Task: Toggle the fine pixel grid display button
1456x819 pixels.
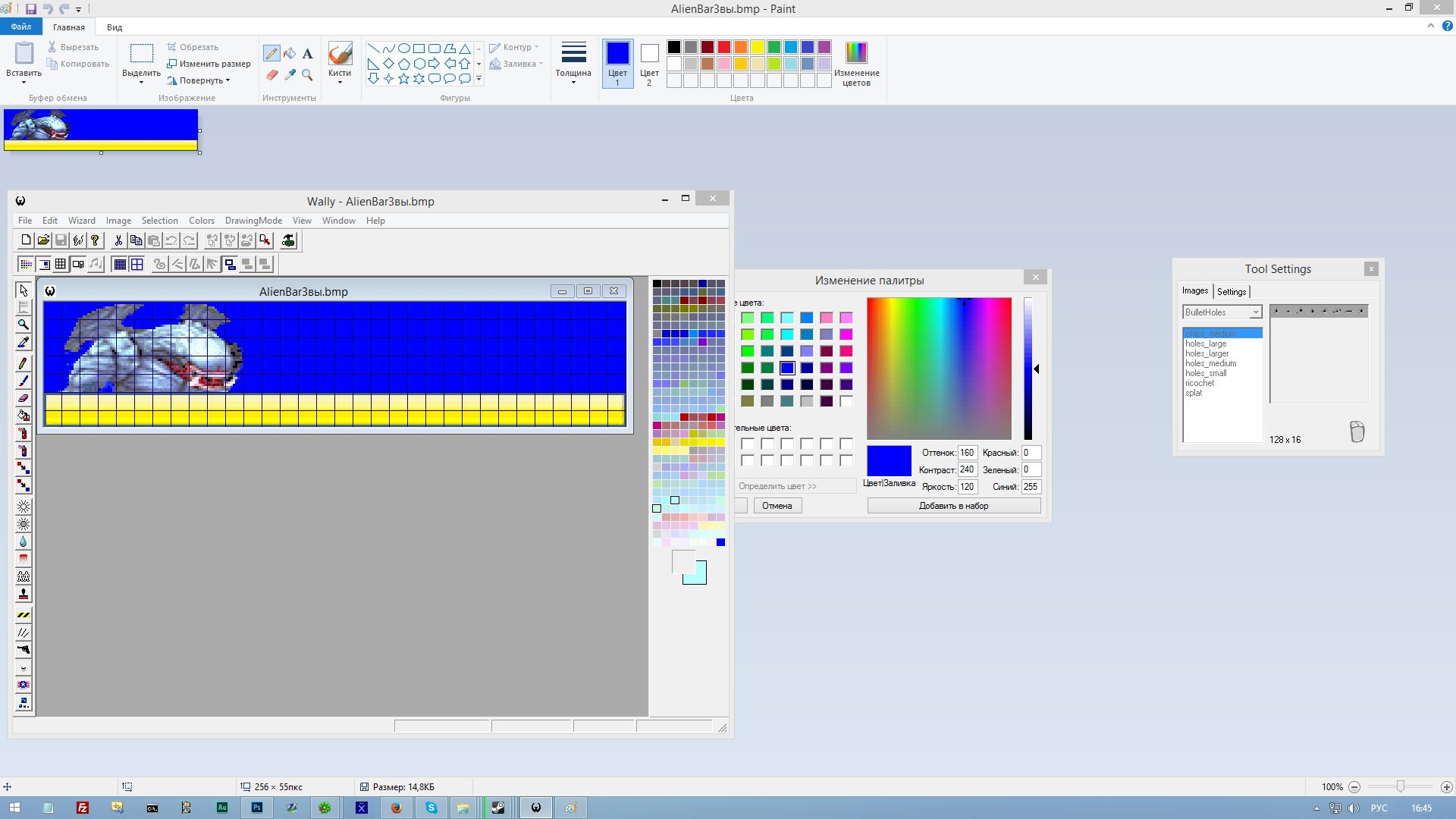Action: pyautogui.click(x=120, y=264)
